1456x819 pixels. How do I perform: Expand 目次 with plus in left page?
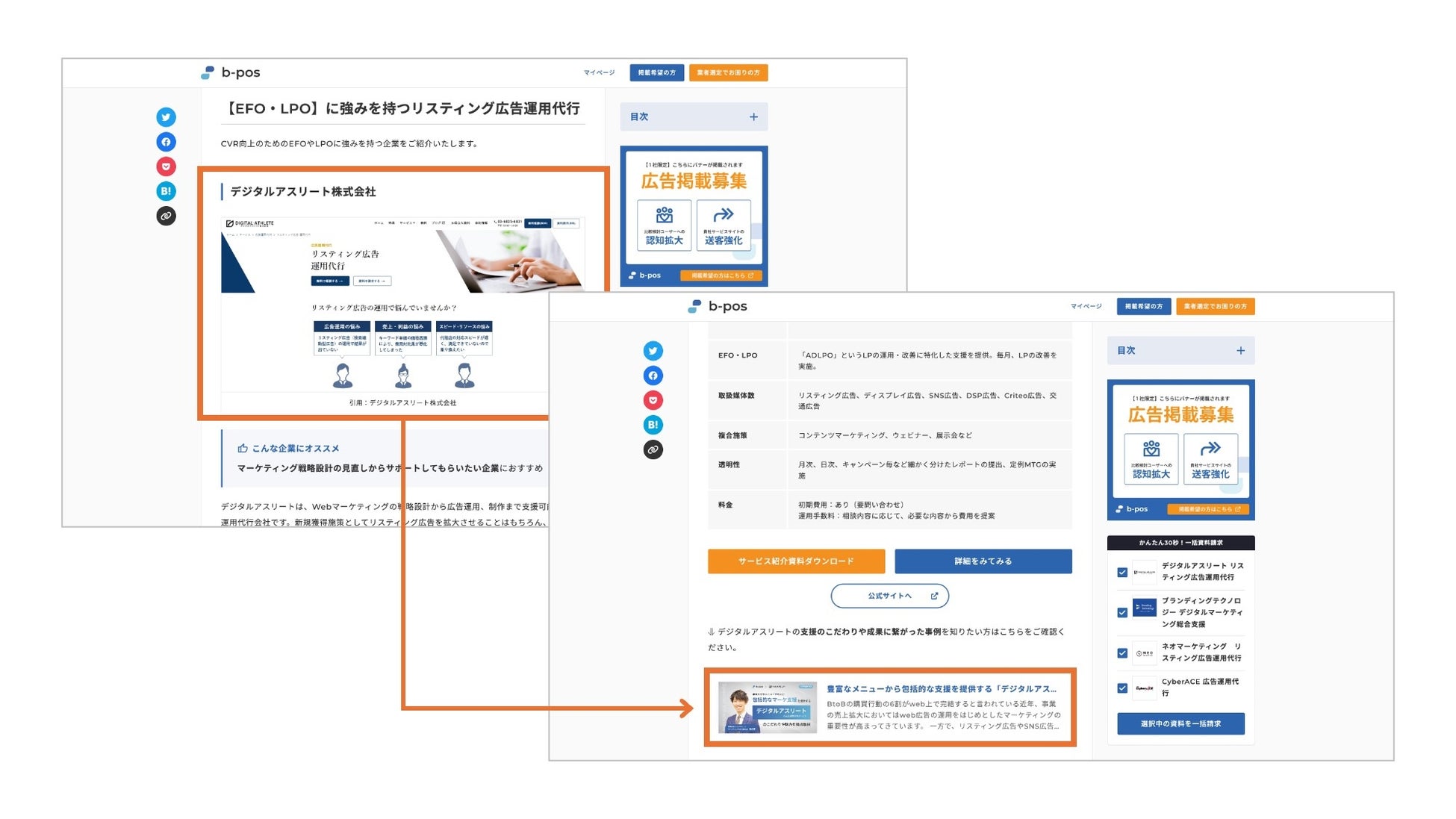click(753, 117)
